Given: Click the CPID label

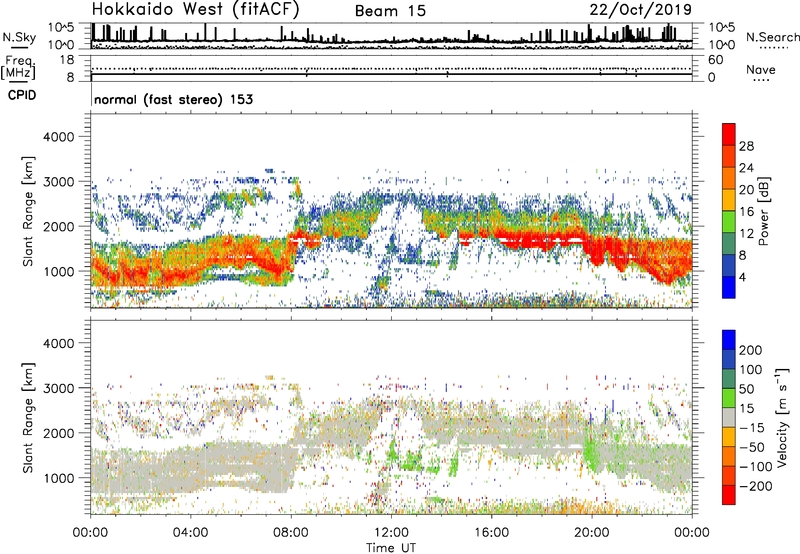Looking at the screenshot, I should point(22,95).
